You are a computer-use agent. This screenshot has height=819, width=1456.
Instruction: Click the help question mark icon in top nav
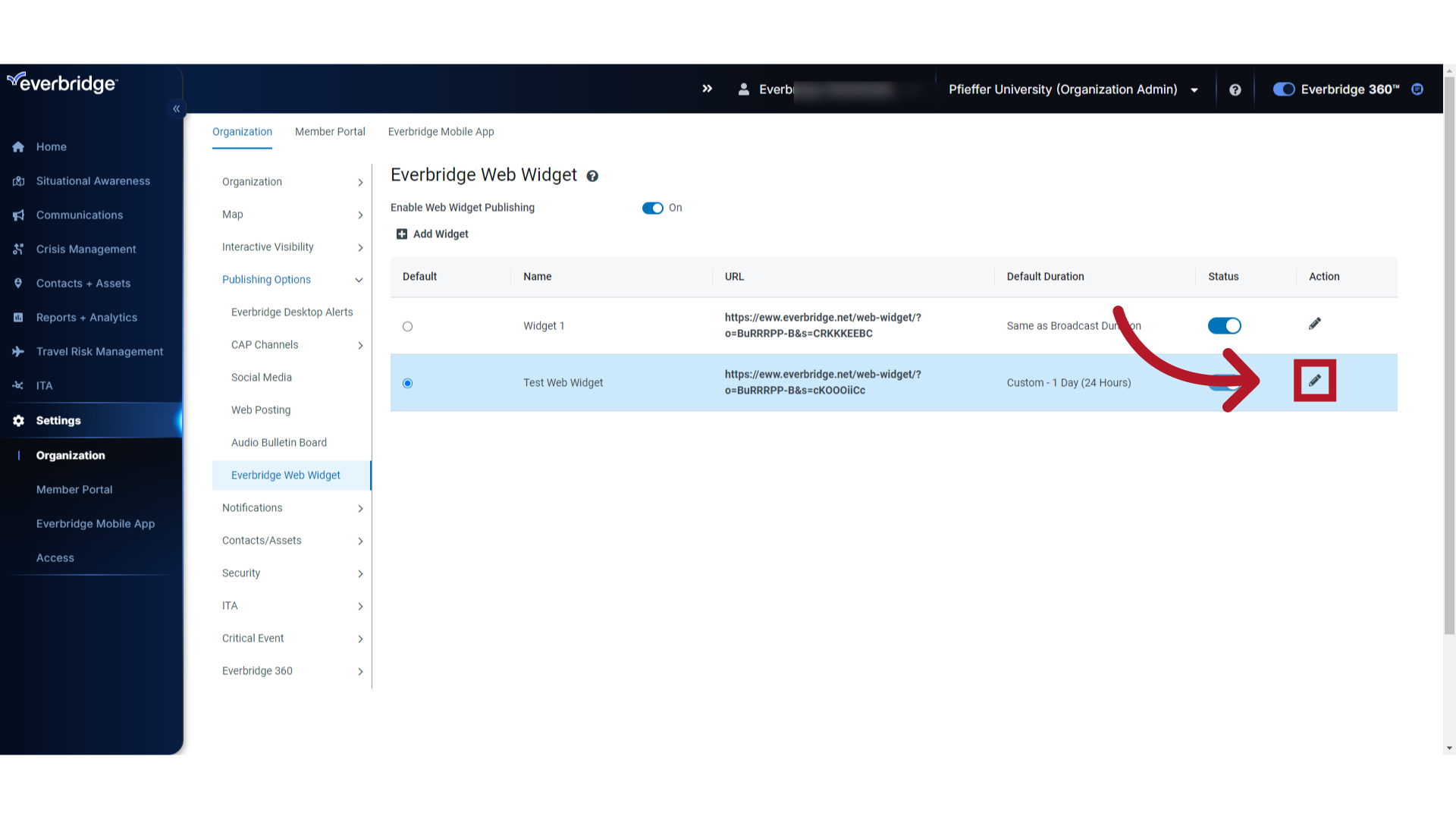click(x=1235, y=89)
